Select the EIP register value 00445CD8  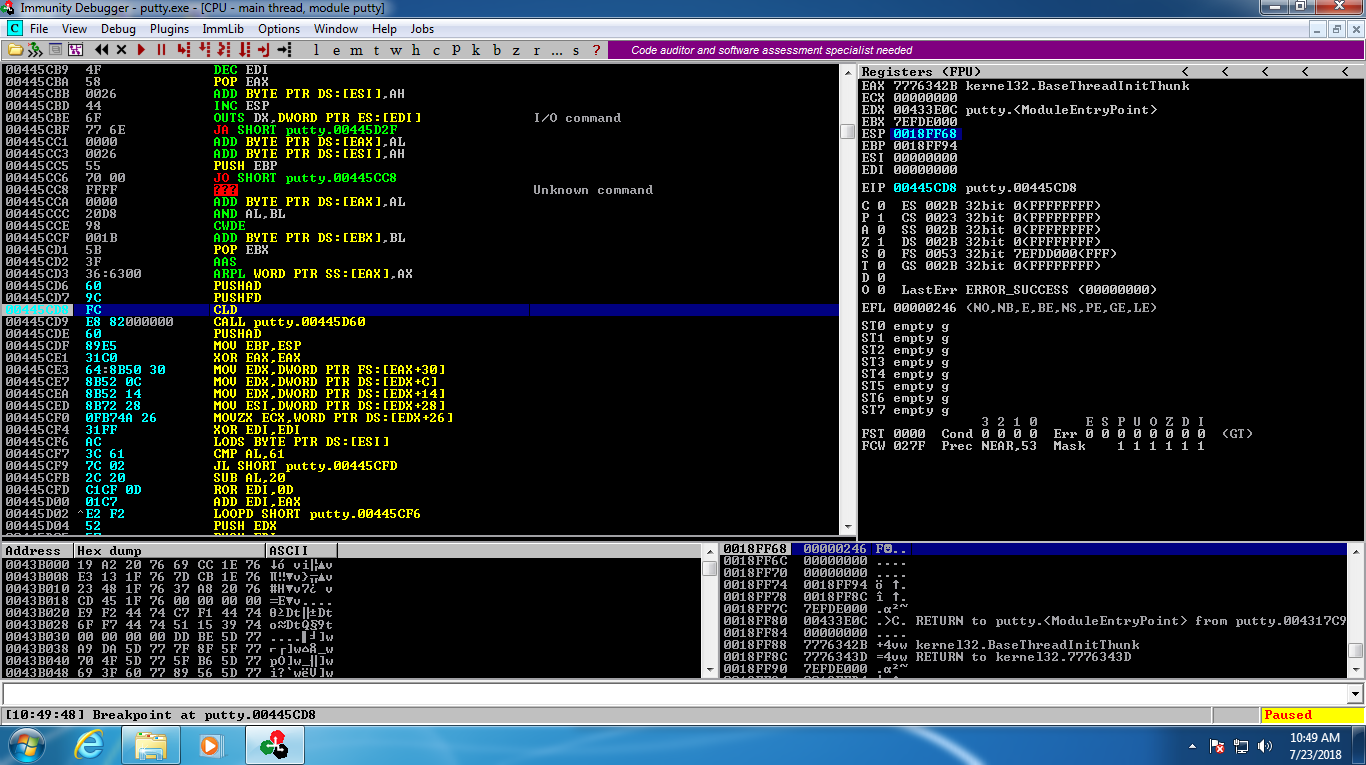pyautogui.click(x=925, y=188)
